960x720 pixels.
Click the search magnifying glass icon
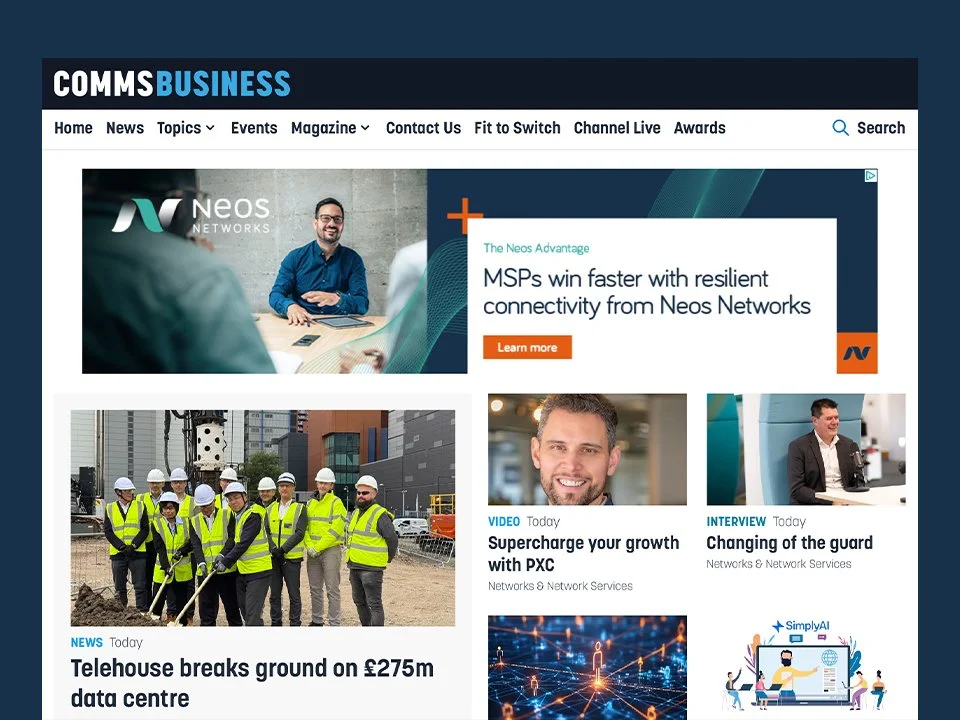pos(840,128)
